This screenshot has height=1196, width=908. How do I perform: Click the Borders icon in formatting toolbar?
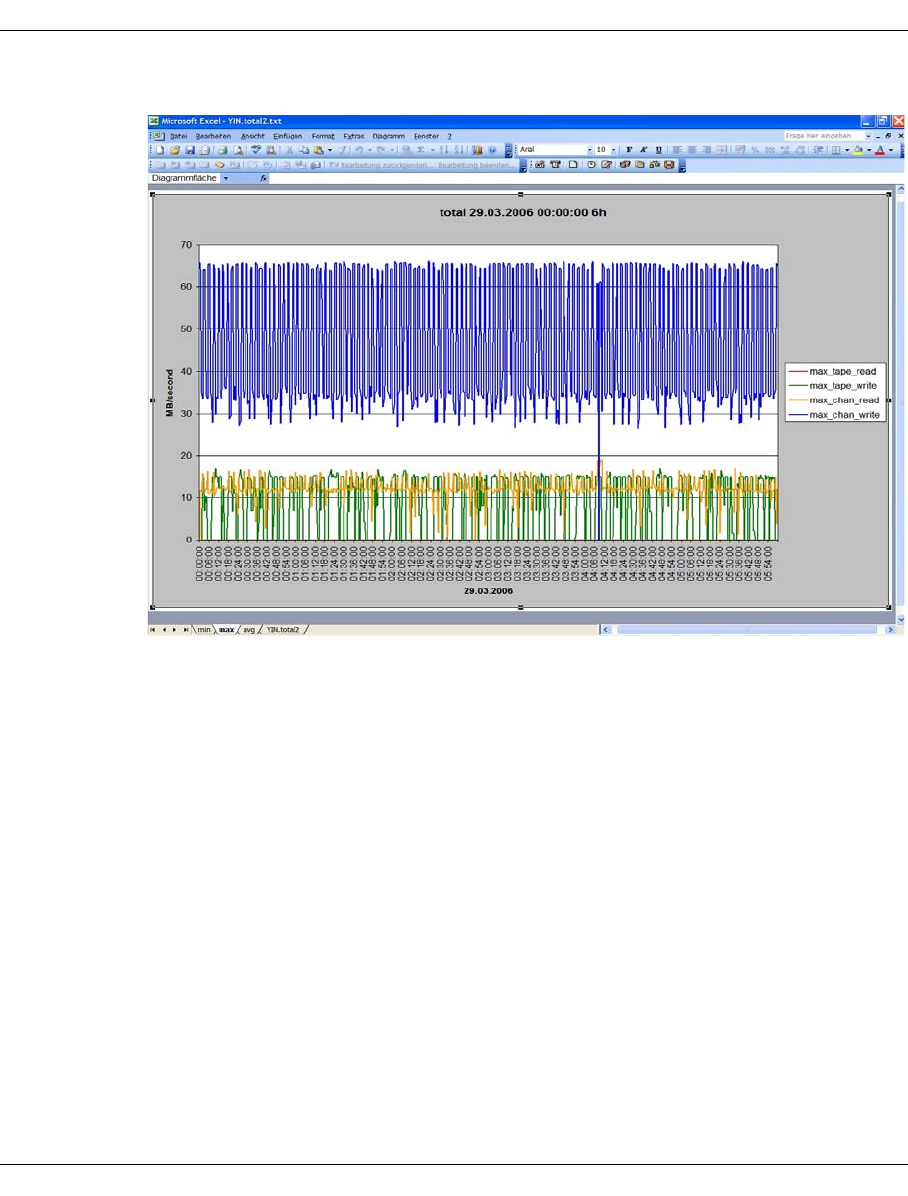tap(836, 150)
